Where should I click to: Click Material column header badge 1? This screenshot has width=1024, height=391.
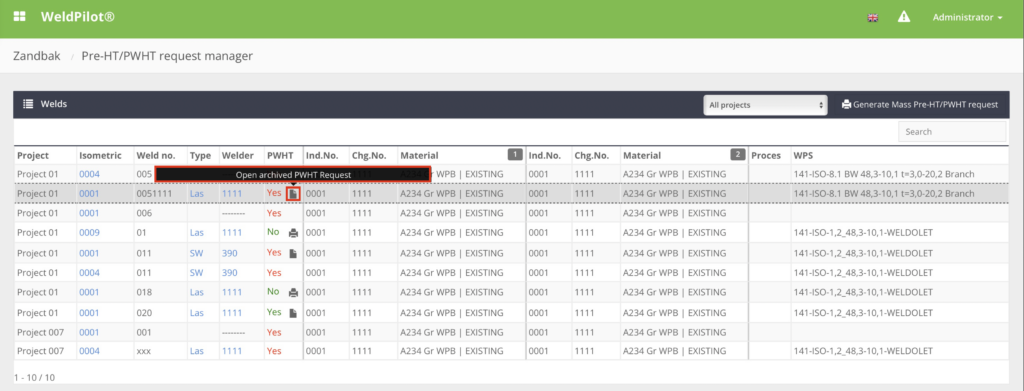pyautogui.click(x=515, y=155)
